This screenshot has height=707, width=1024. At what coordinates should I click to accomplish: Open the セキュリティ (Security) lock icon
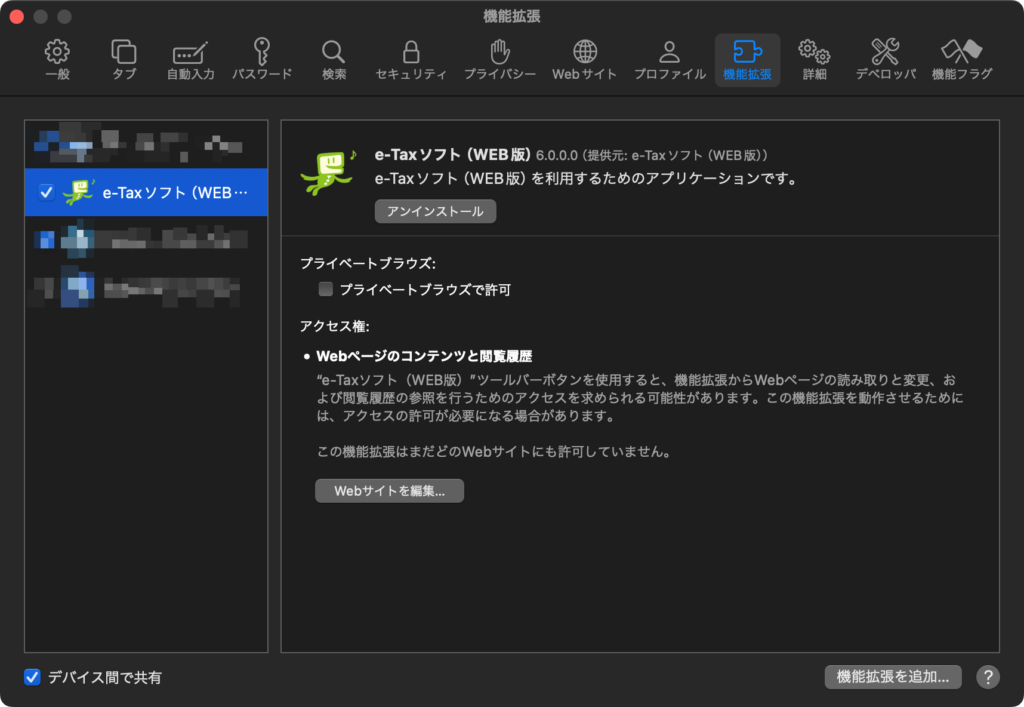411,60
